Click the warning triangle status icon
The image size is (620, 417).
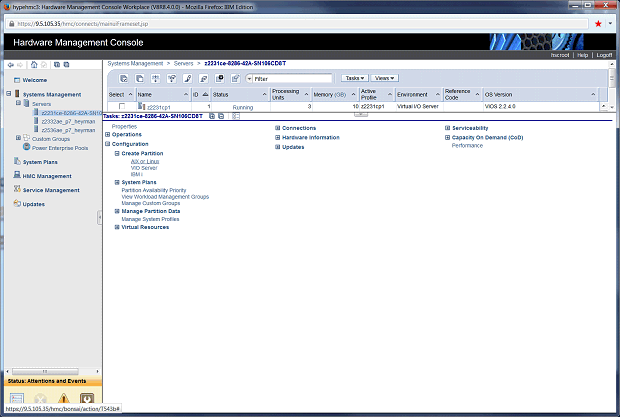coord(64,398)
